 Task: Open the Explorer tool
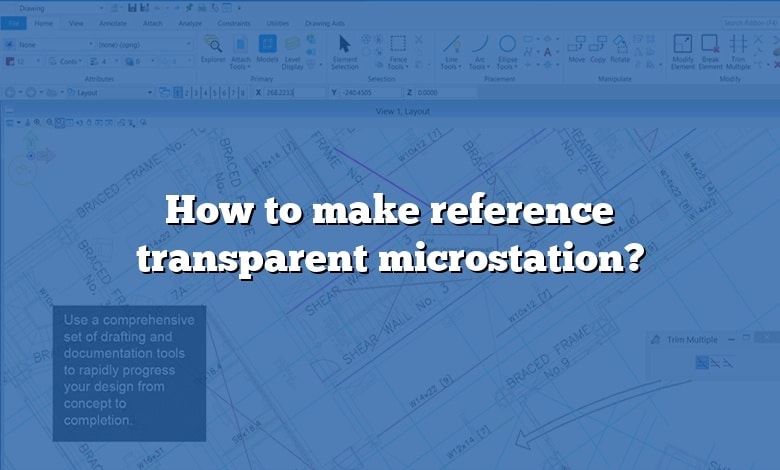point(213,49)
